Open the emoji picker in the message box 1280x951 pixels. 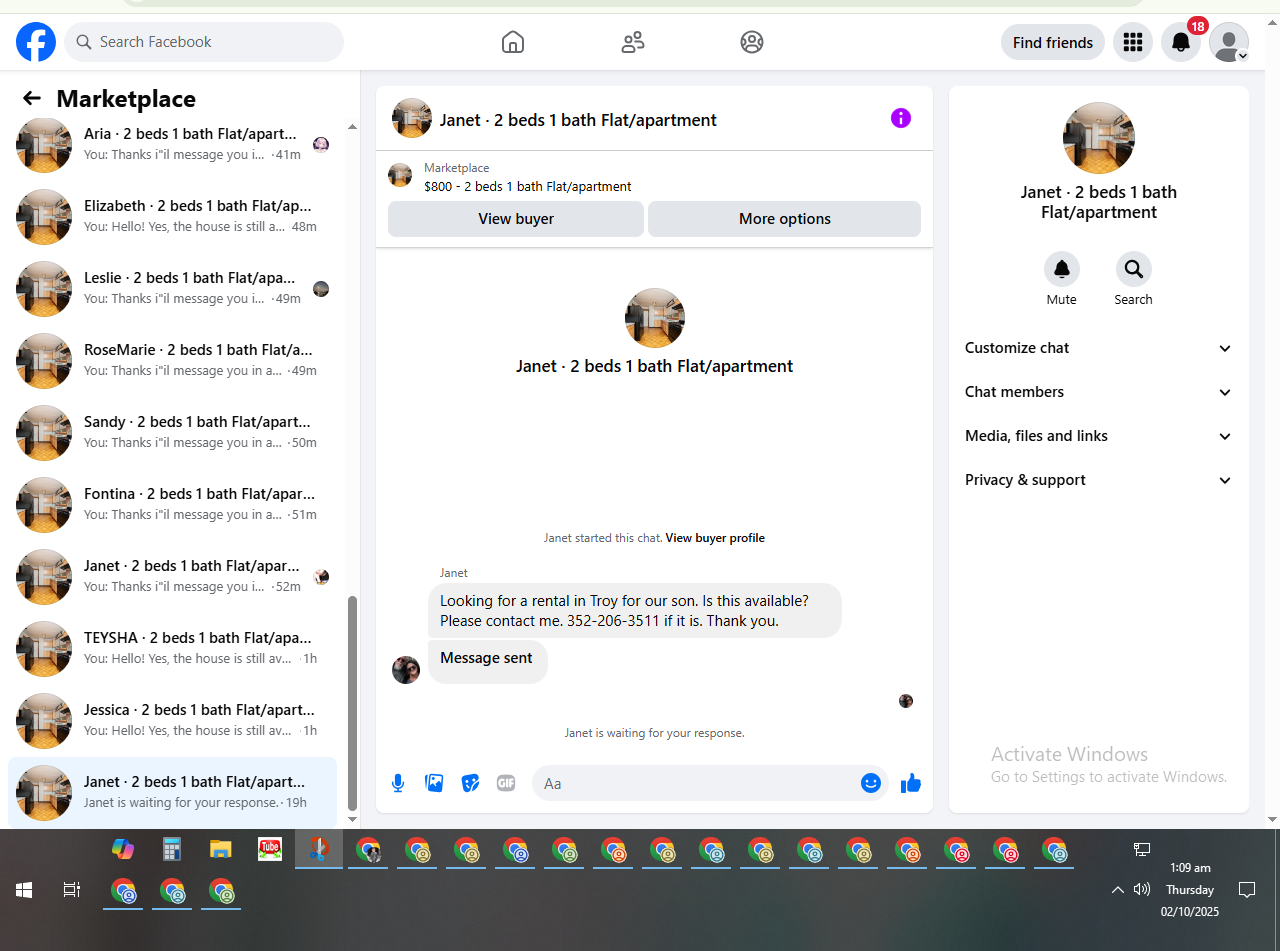871,783
